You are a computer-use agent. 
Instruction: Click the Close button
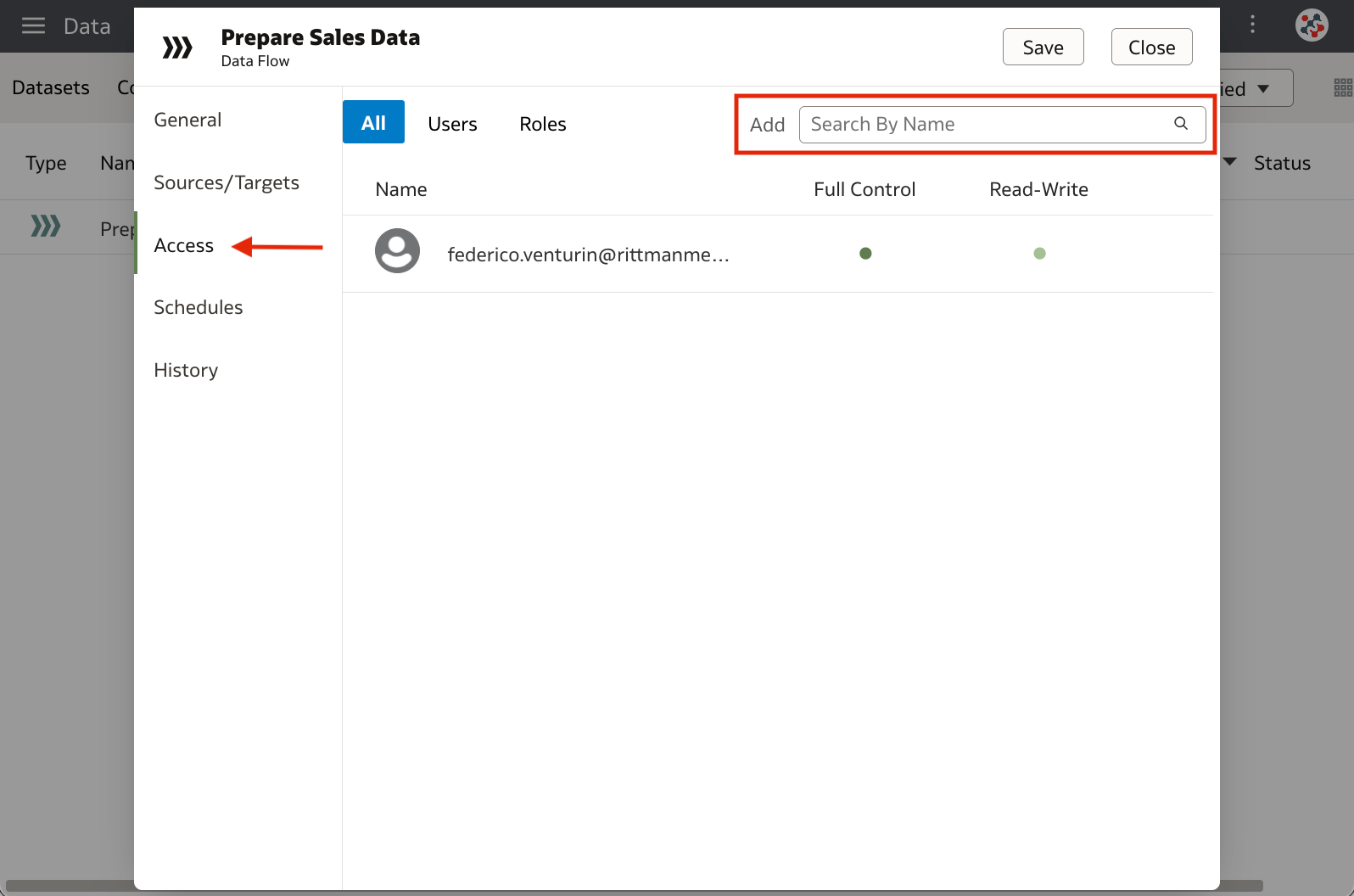coord(1151,47)
